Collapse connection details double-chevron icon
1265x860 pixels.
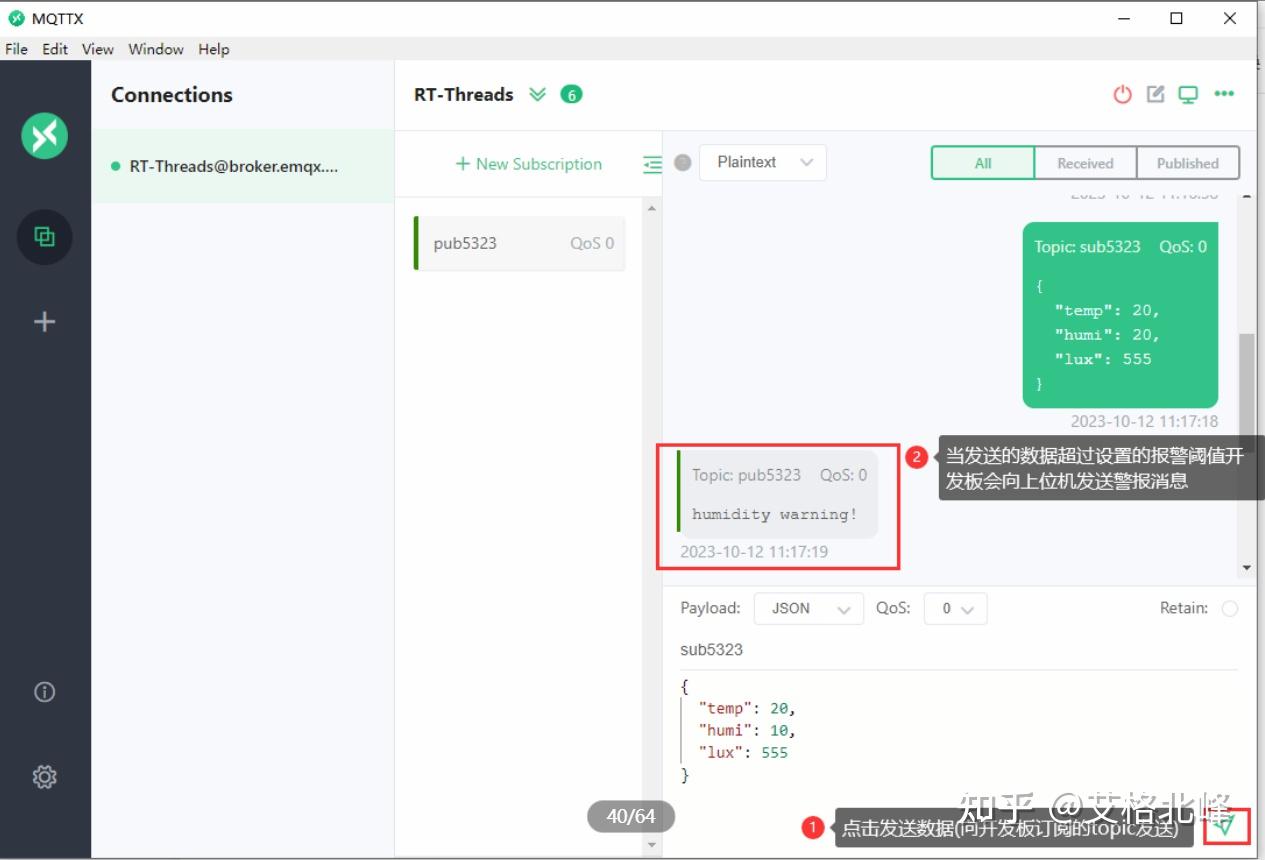click(x=538, y=94)
